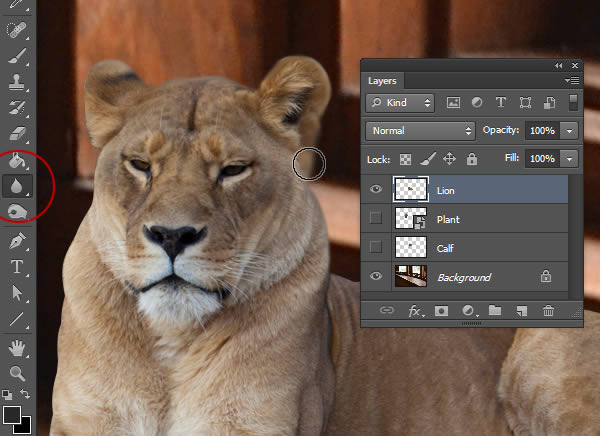Open the Layers panel flyout menu

click(x=572, y=80)
